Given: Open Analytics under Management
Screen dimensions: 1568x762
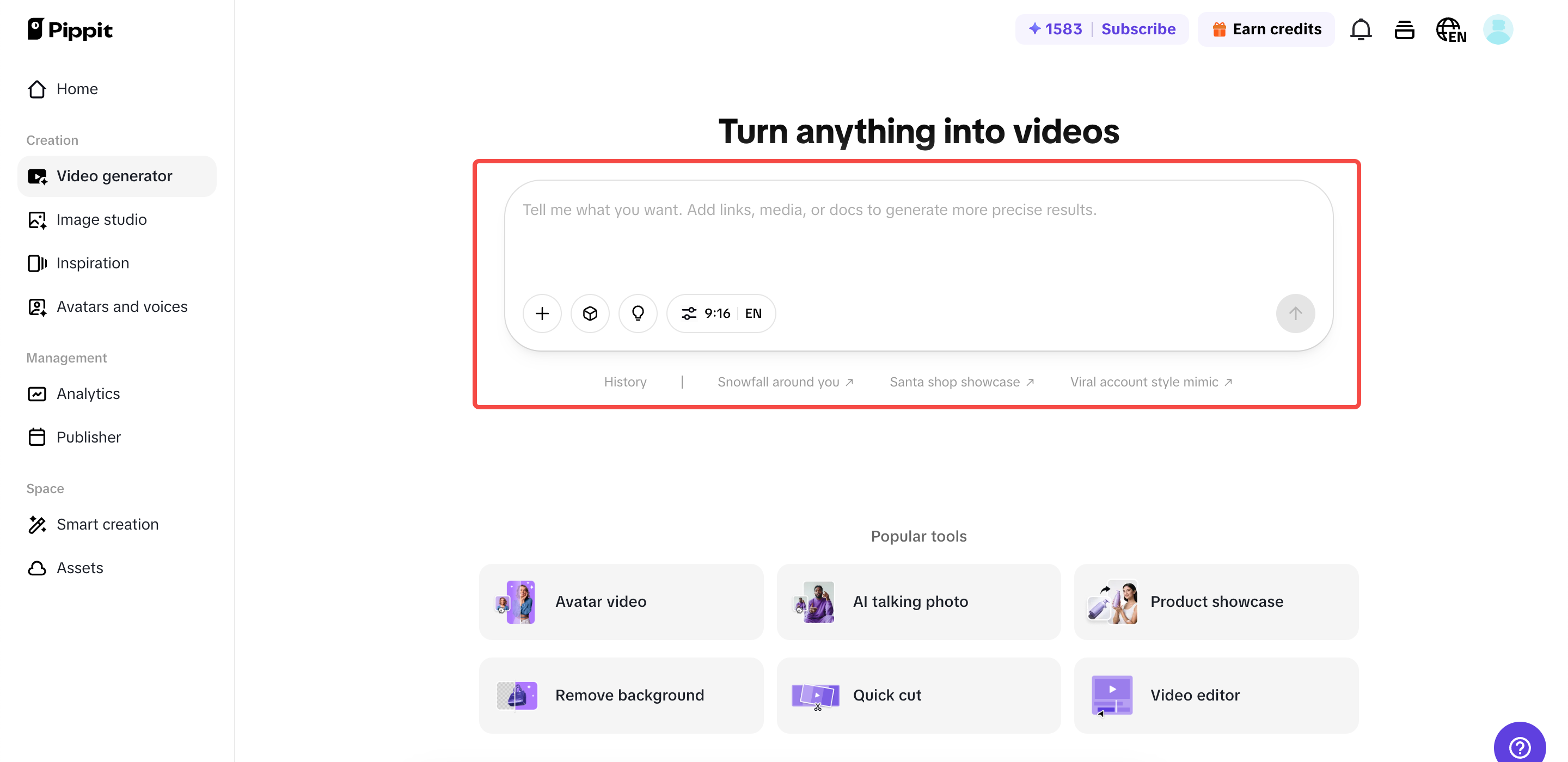Looking at the screenshot, I should coord(88,394).
